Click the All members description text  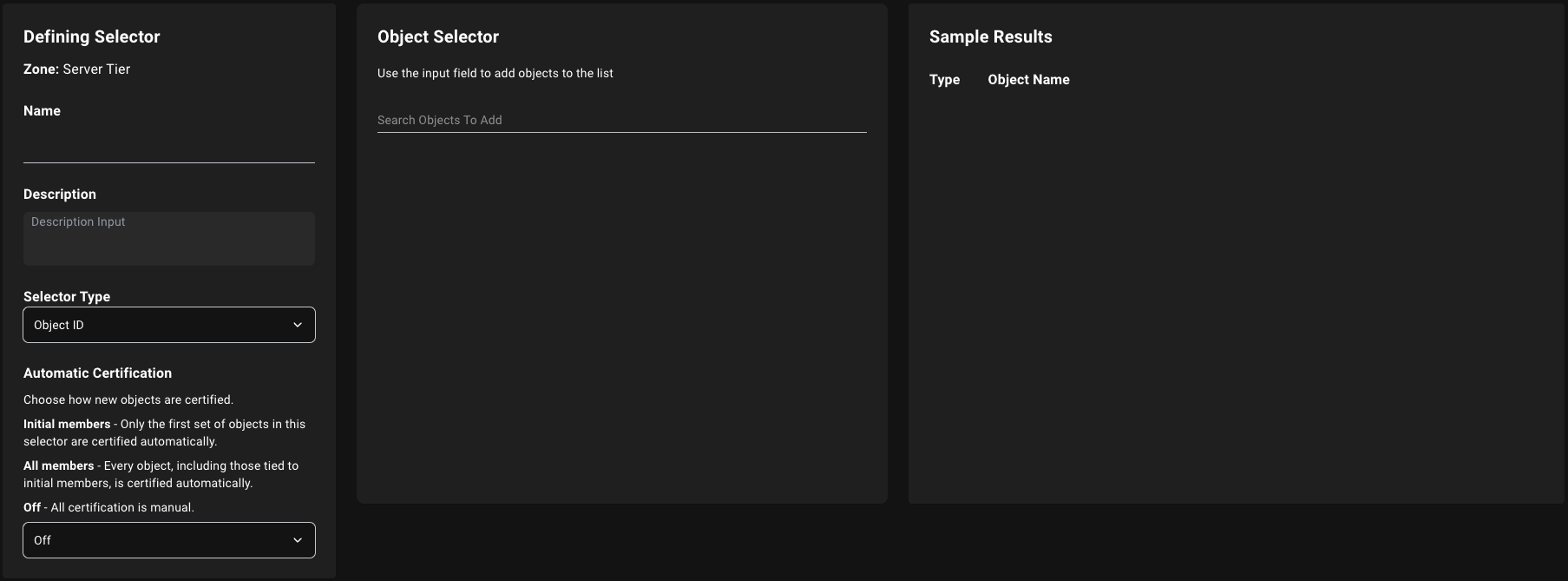point(161,474)
